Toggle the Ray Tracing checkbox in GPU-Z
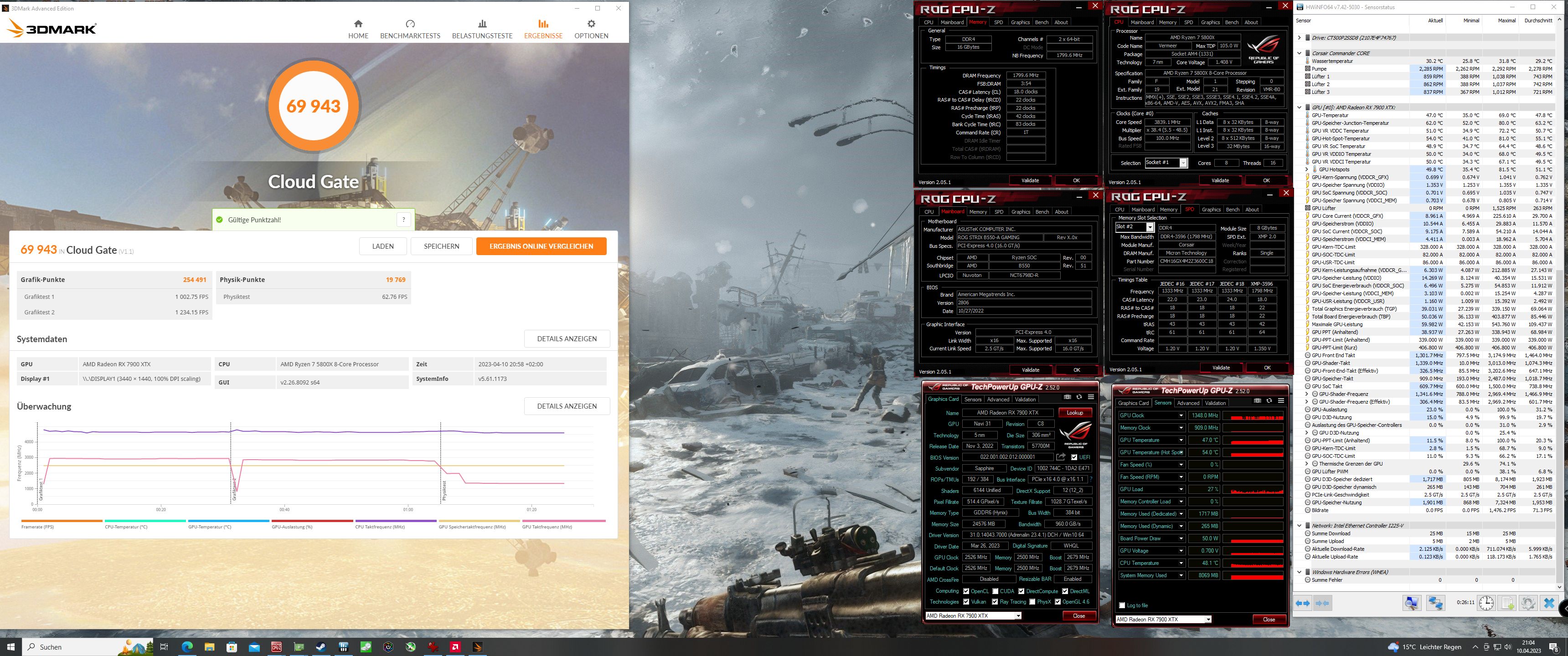1568x656 pixels. click(995, 602)
